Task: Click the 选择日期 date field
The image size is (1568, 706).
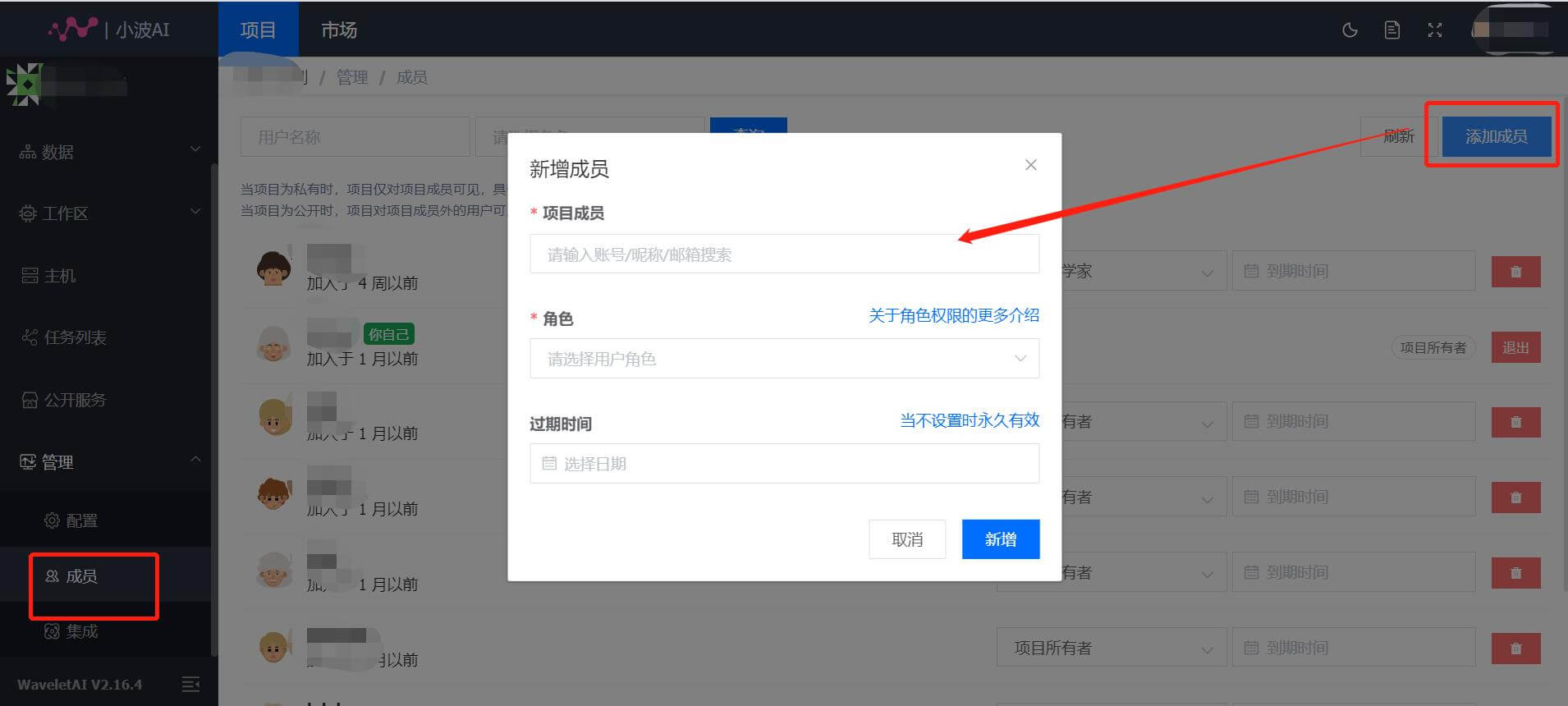Action: (x=784, y=464)
